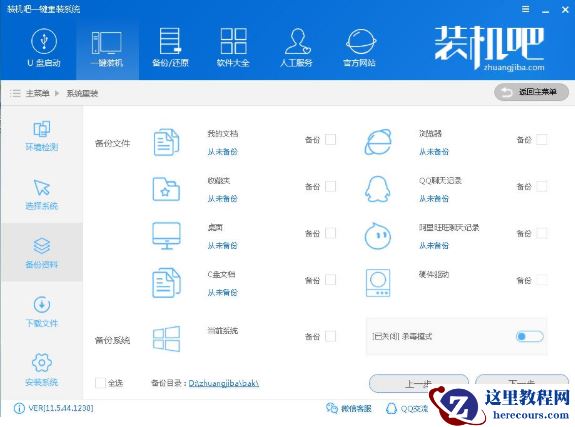Open the backup directory D:\zhuangjiba\bak\ link

tap(224, 383)
